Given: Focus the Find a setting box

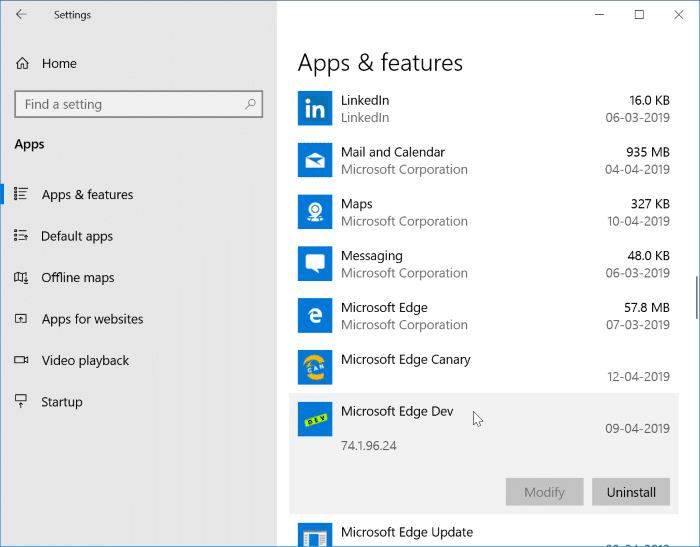Looking at the screenshot, I should [138, 104].
